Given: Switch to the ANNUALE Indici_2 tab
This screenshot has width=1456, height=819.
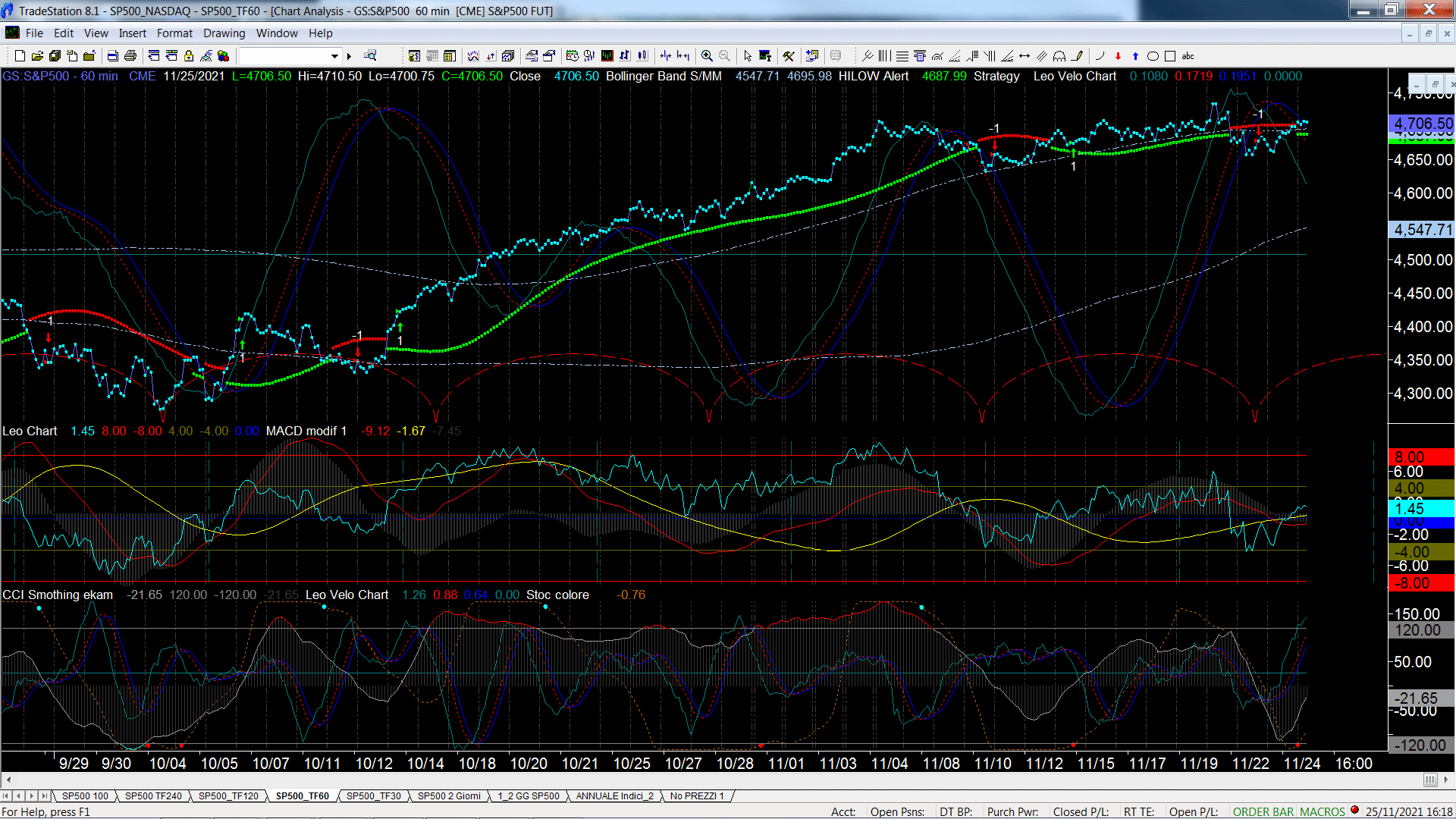Looking at the screenshot, I should coord(615,796).
